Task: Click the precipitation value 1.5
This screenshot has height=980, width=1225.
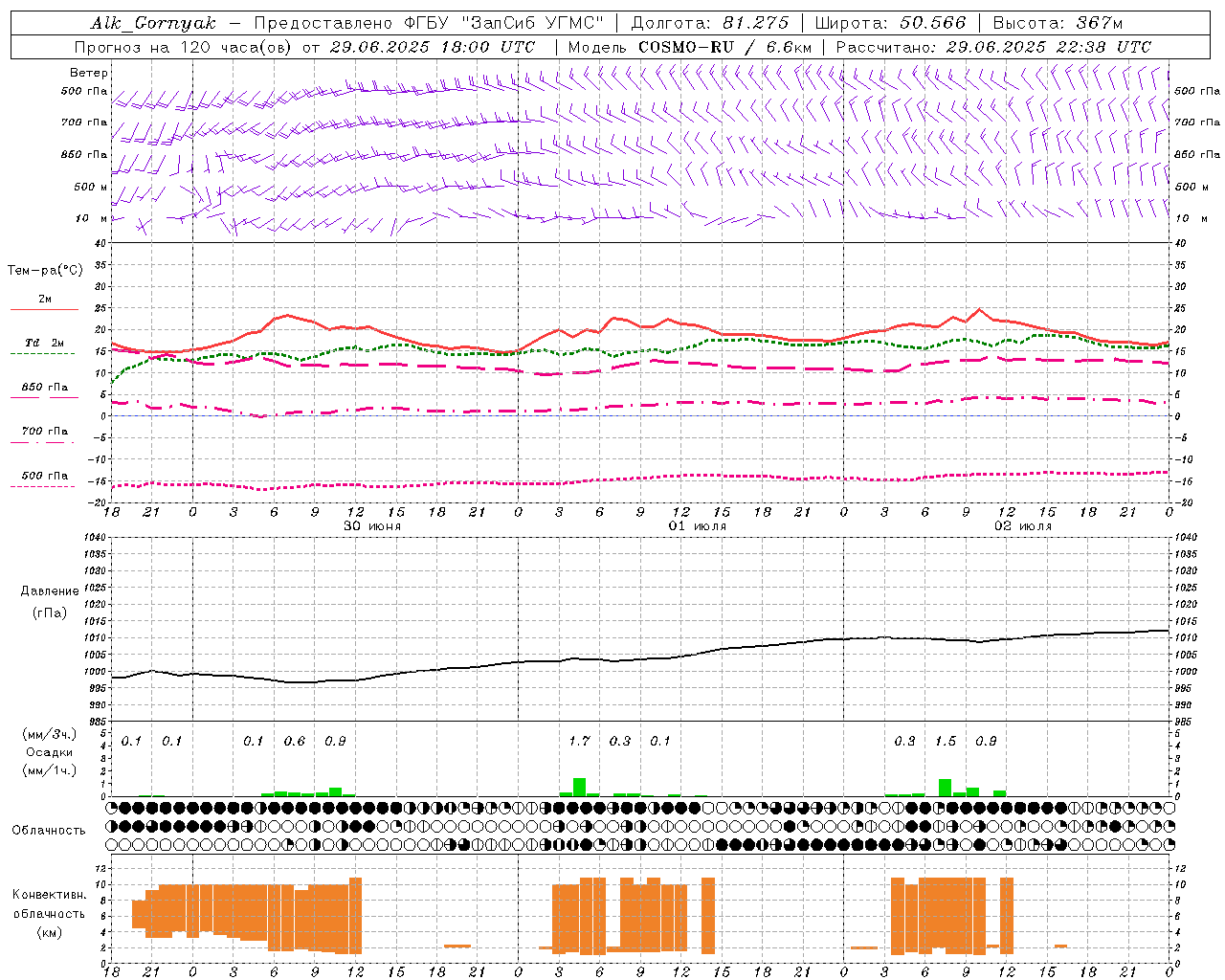Action: click(x=946, y=742)
